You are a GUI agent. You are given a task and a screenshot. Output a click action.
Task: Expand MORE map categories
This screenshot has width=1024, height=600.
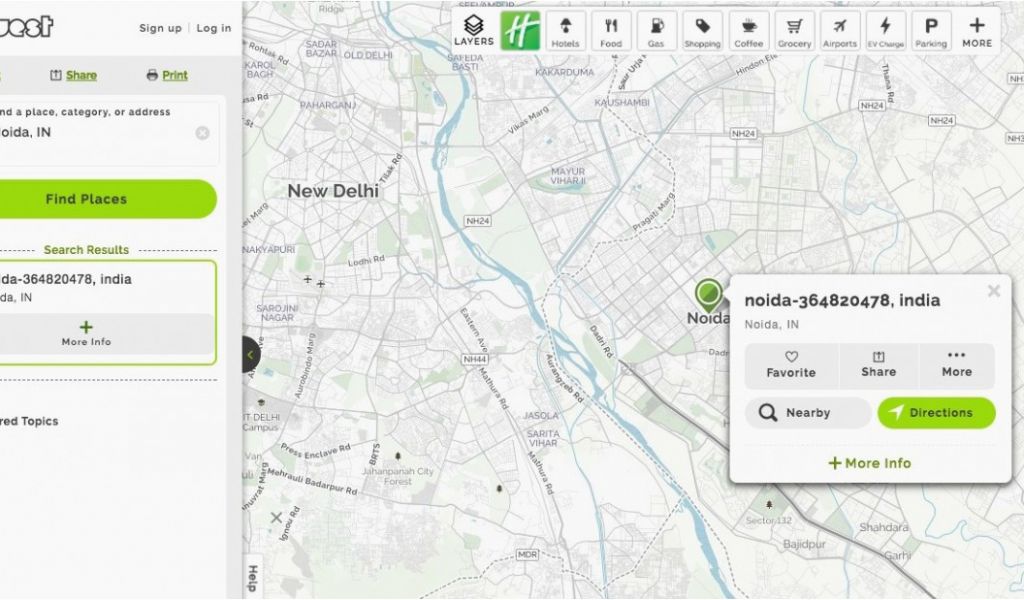pos(977,30)
